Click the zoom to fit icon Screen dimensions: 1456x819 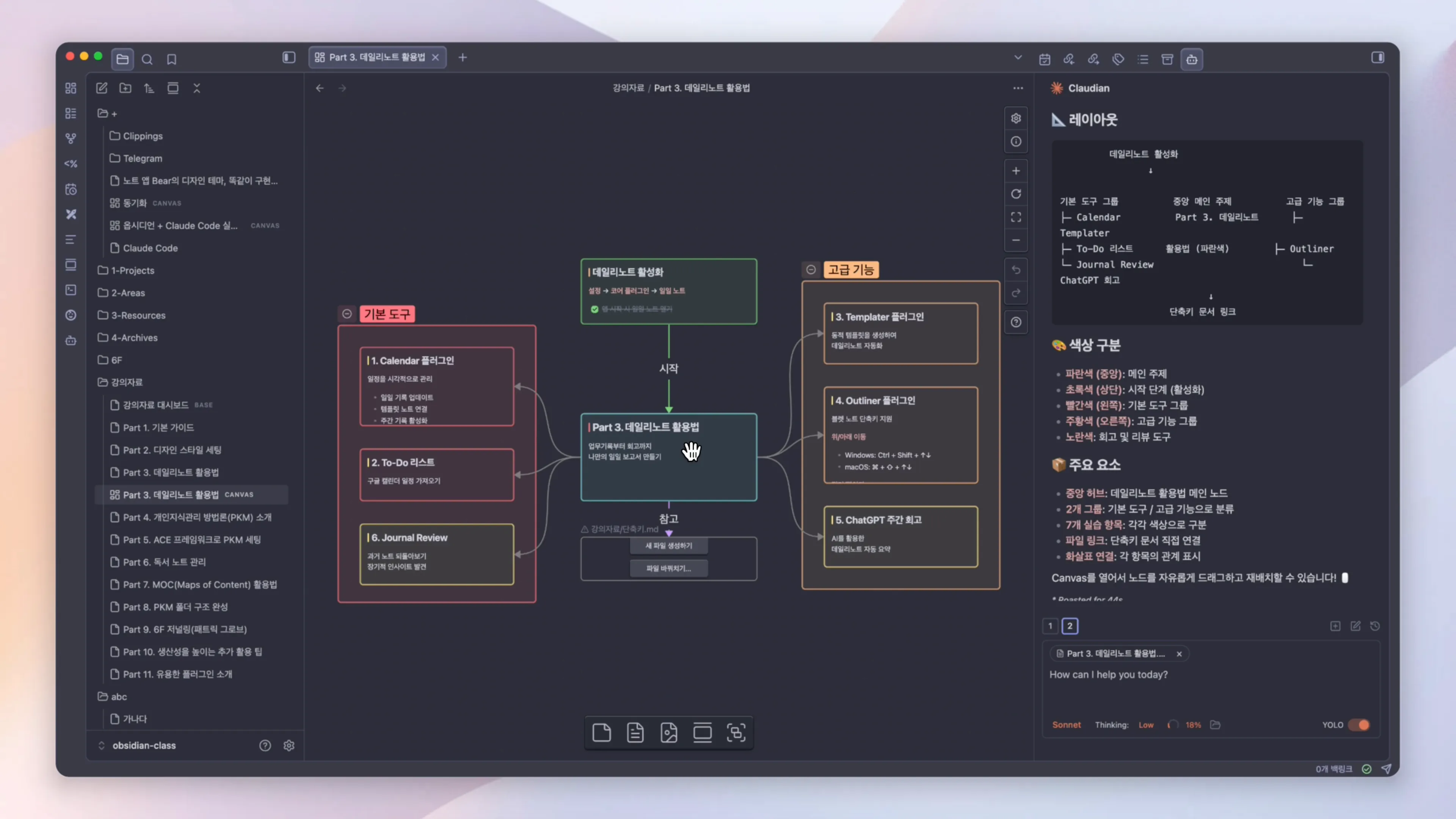tap(1016, 217)
